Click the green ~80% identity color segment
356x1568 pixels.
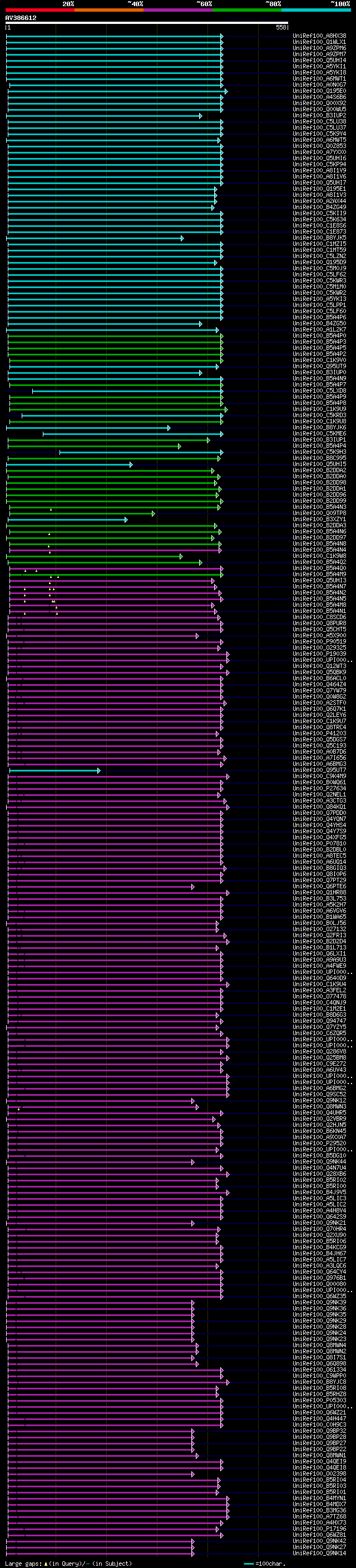[247, 10]
